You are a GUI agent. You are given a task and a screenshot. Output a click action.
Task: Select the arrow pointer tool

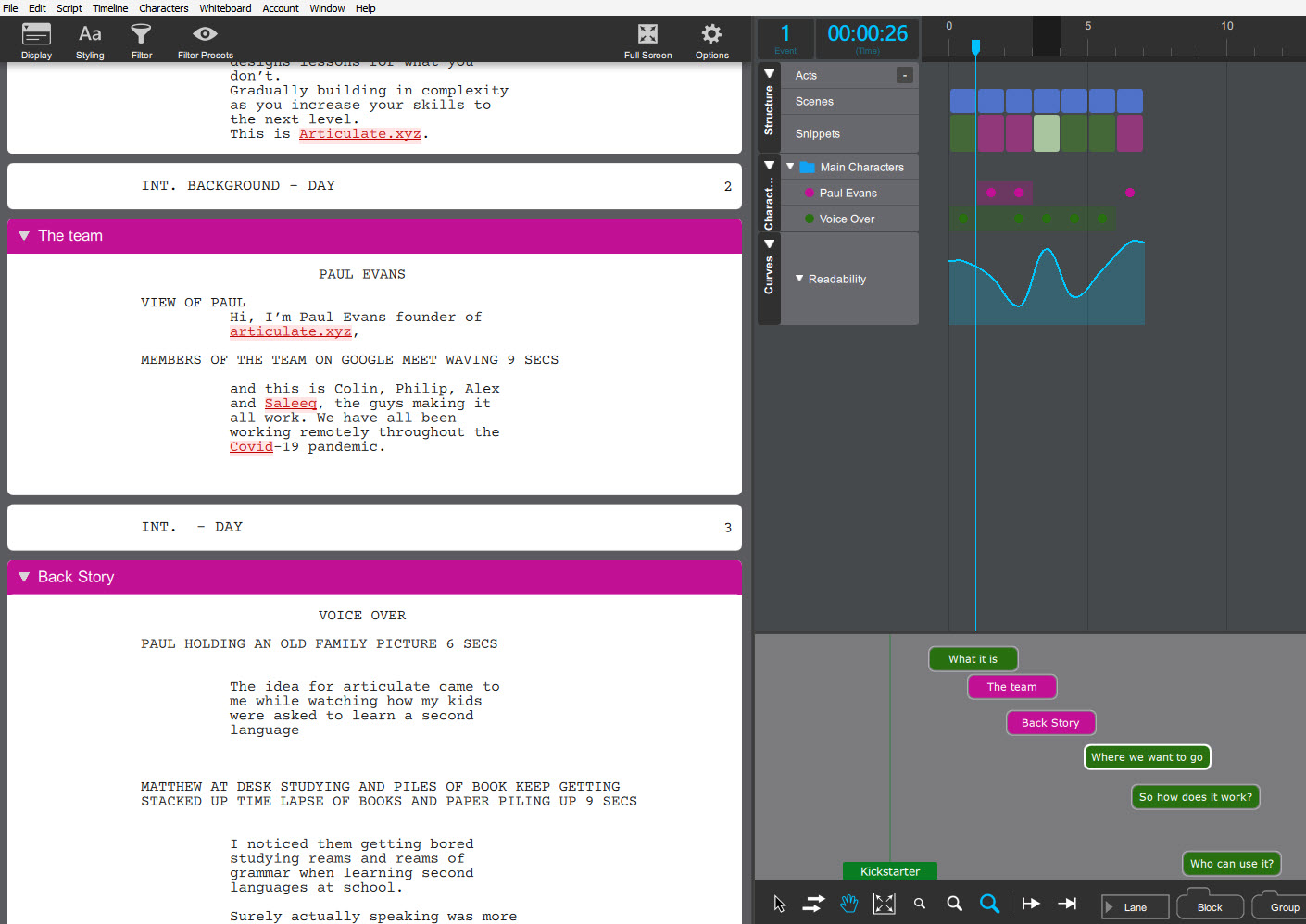[x=779, y=904]
